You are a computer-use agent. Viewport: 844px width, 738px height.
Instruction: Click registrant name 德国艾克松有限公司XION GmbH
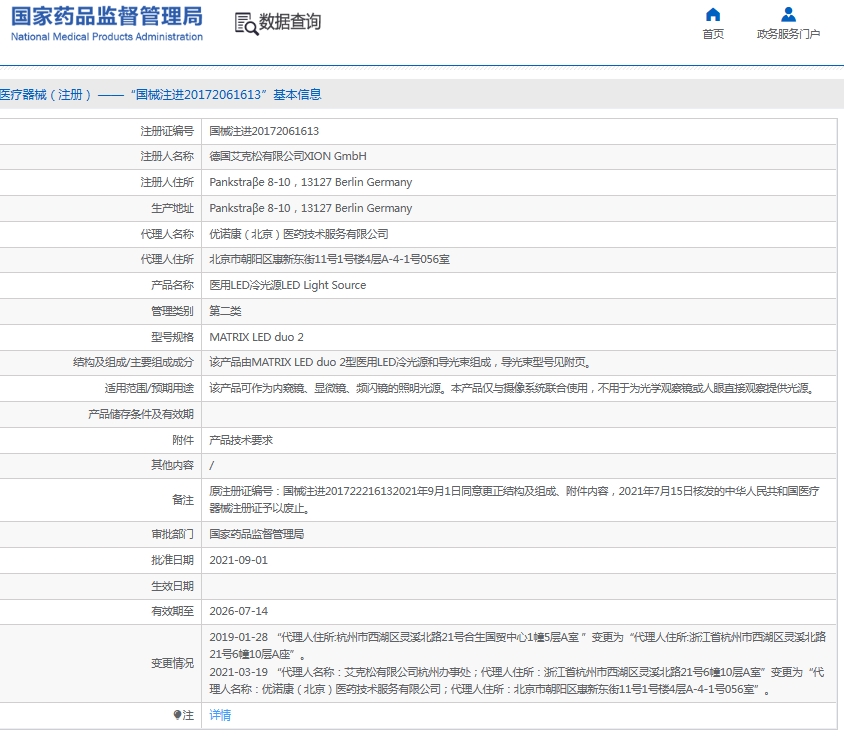pyautogui.click(x=288, y=156)
